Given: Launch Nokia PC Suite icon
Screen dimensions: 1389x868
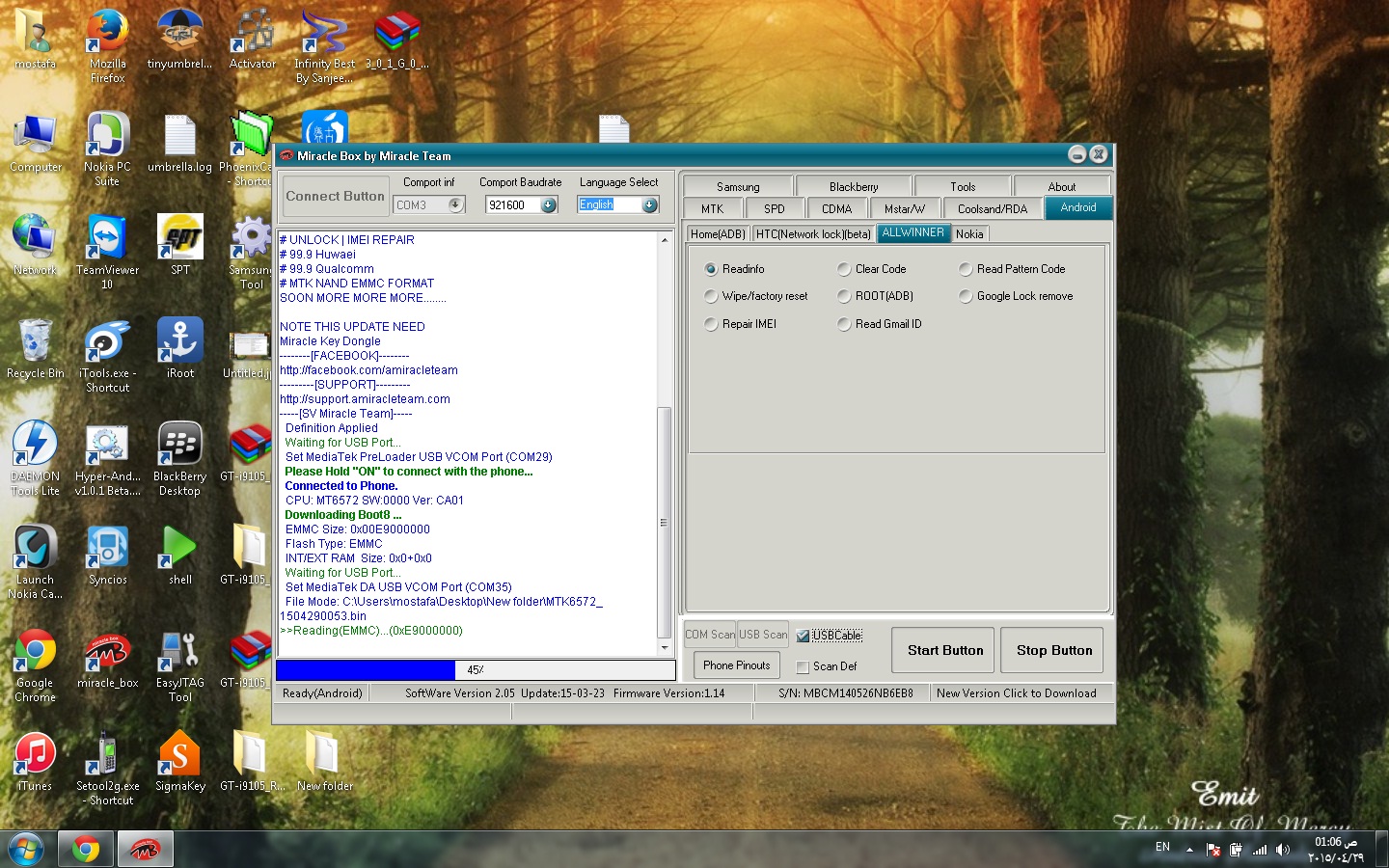Looking at the screenshot, I should [107, 149].
